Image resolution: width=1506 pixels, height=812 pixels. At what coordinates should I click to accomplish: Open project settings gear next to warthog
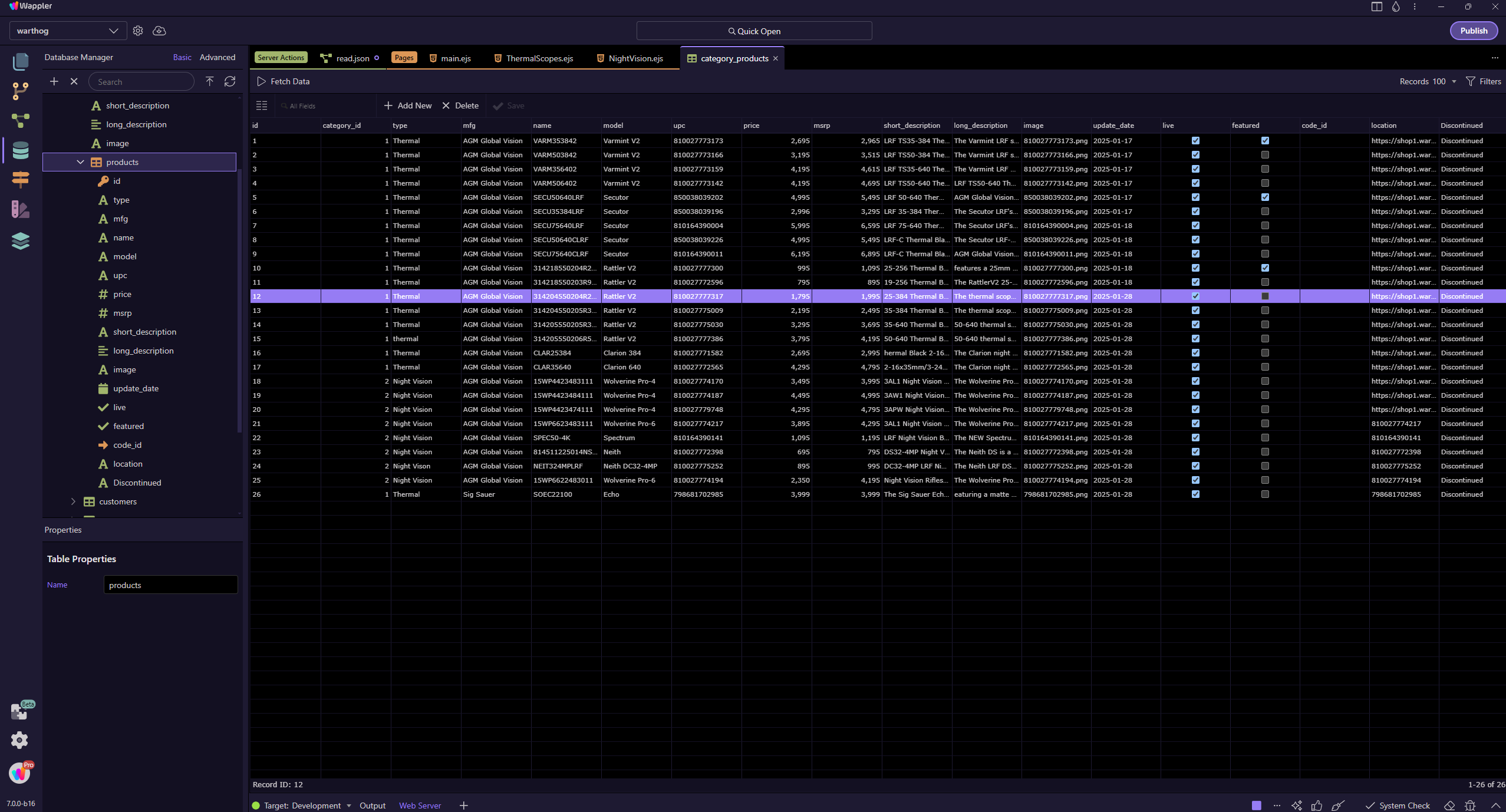pyautogui.click(x=138, y=31)
